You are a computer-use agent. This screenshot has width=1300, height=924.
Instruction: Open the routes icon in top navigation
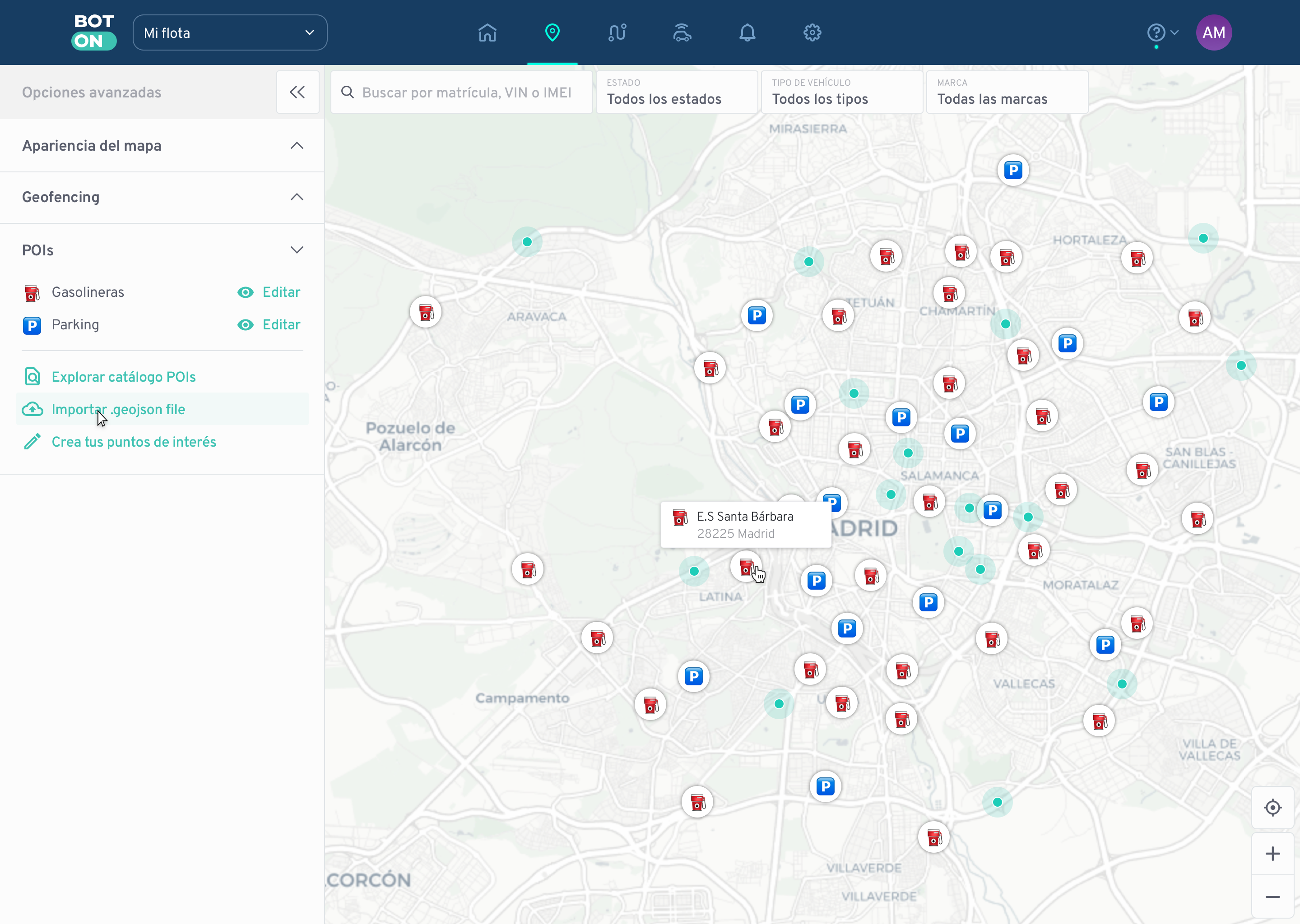click(x=617, y=32)
